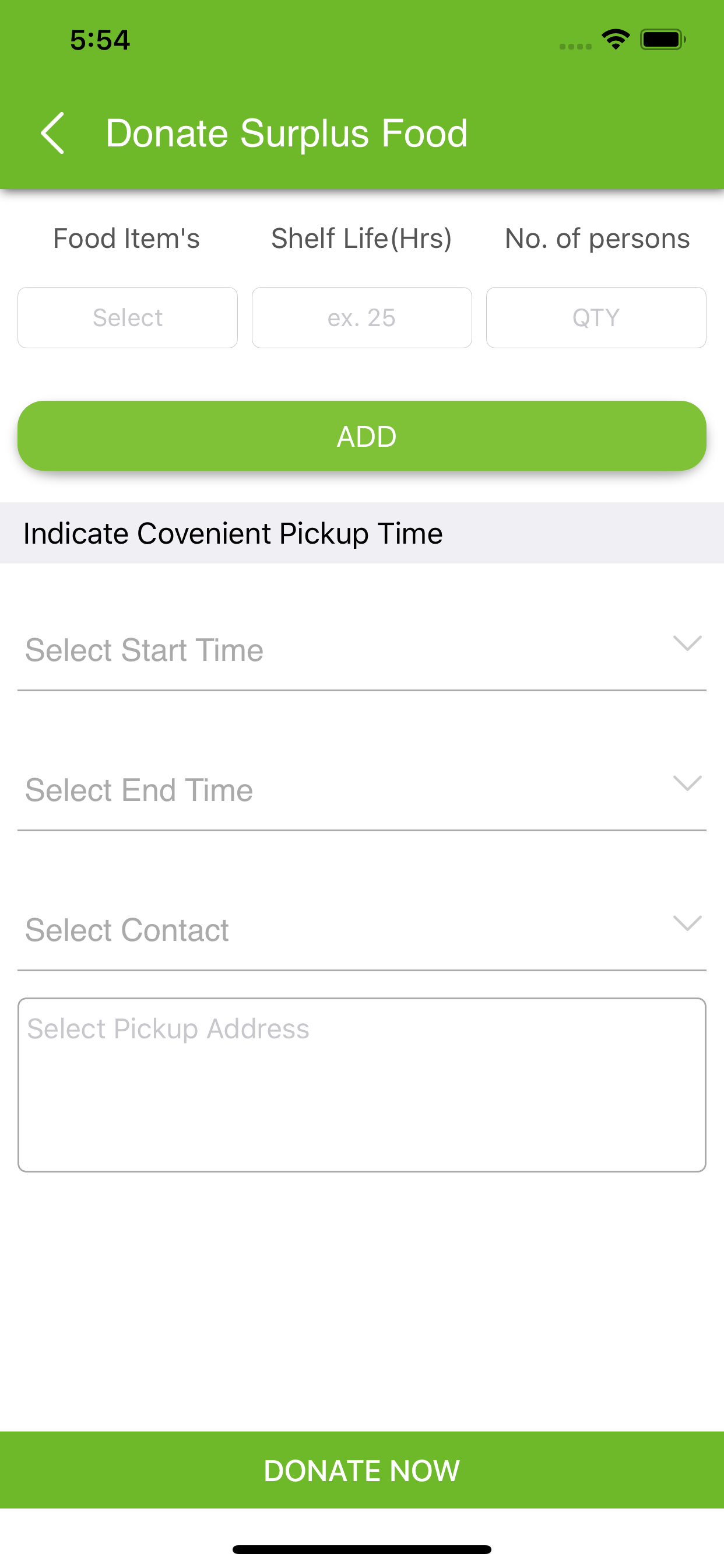The width and height of the screenshot is (724, 1568).
Task: Open the Select Contact dropdown
Action: coord(362,930)
